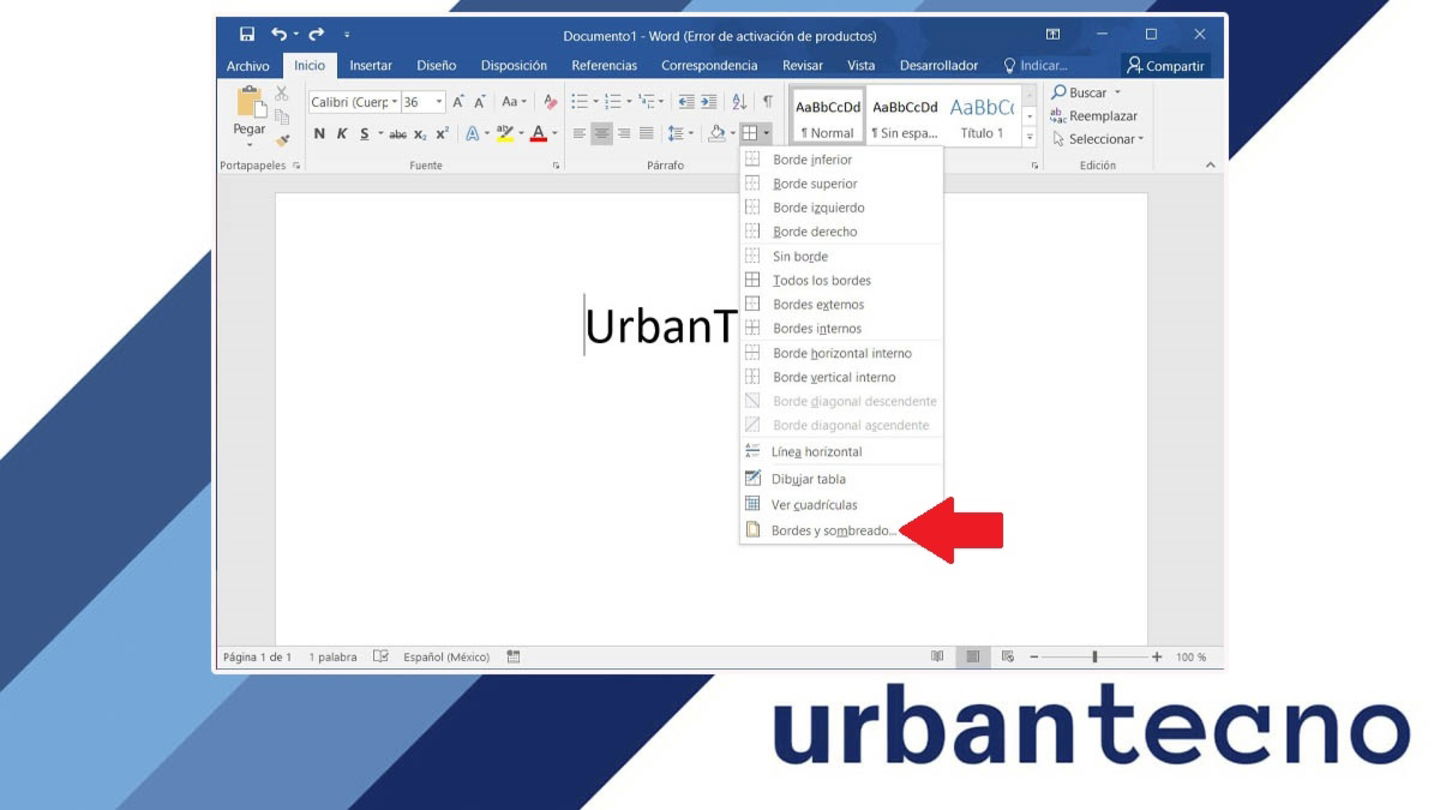This screenshot has width=1440, height=810.
Task: Click the shading paint bucket
Action: point(717,133)
